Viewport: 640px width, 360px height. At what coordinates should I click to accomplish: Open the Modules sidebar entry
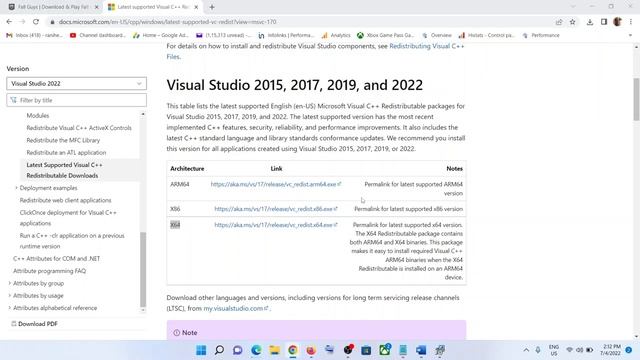(38, 116)
